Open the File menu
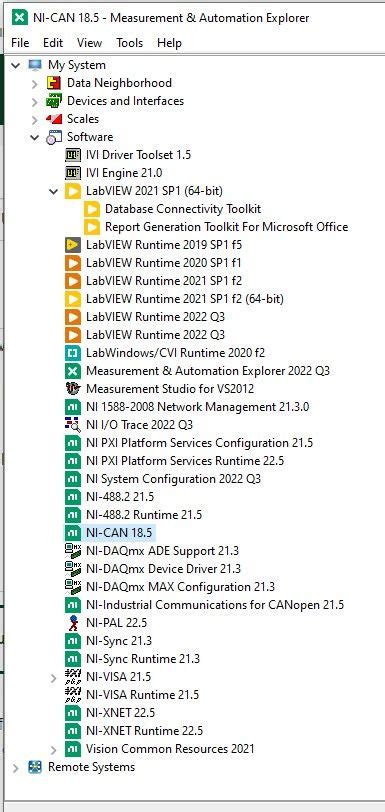 20,42
